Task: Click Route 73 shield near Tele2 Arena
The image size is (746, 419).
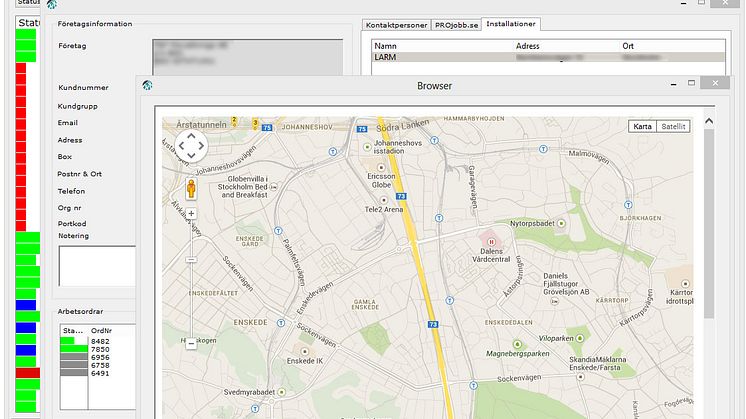Action: click(401, 196)
